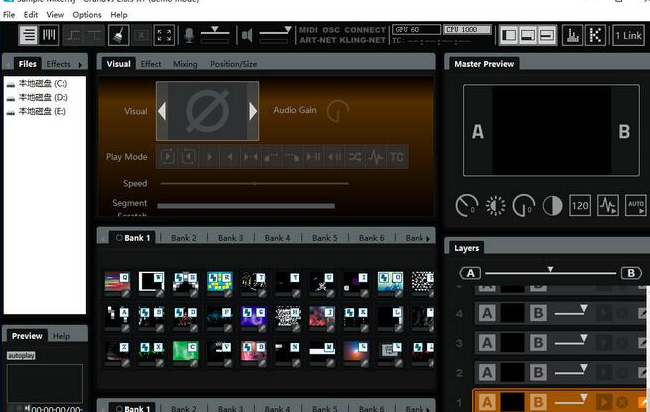Set play mode to ping-pong
The image size is (650, 412).
coord(250,157)
